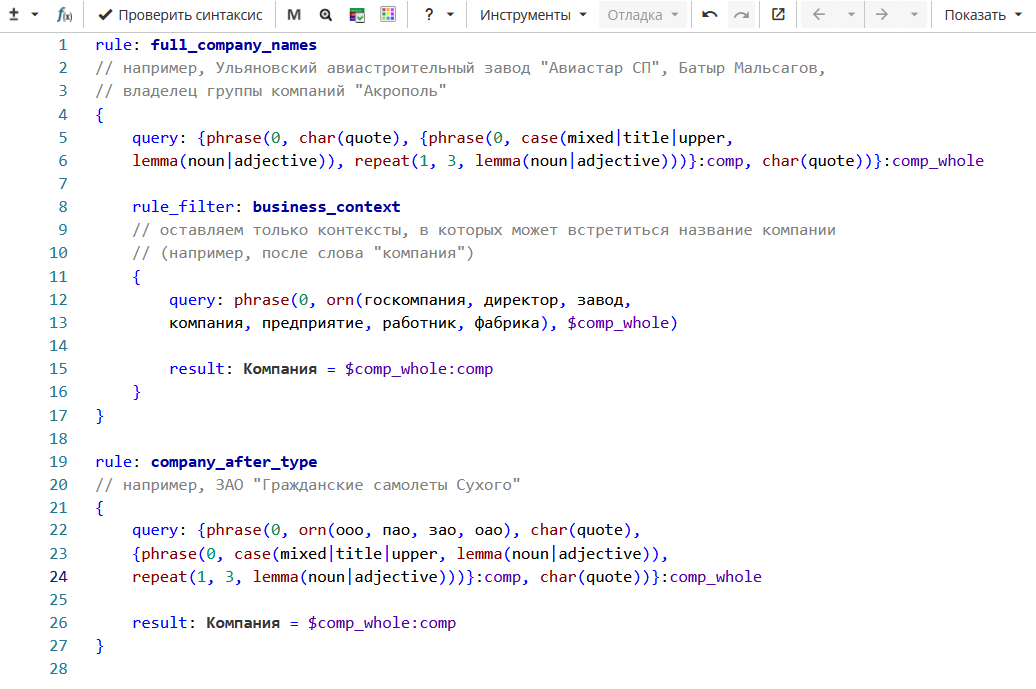The image size is (1036, 689).
Task: Expand the arrow next to help icon
Action: point(451,15)
